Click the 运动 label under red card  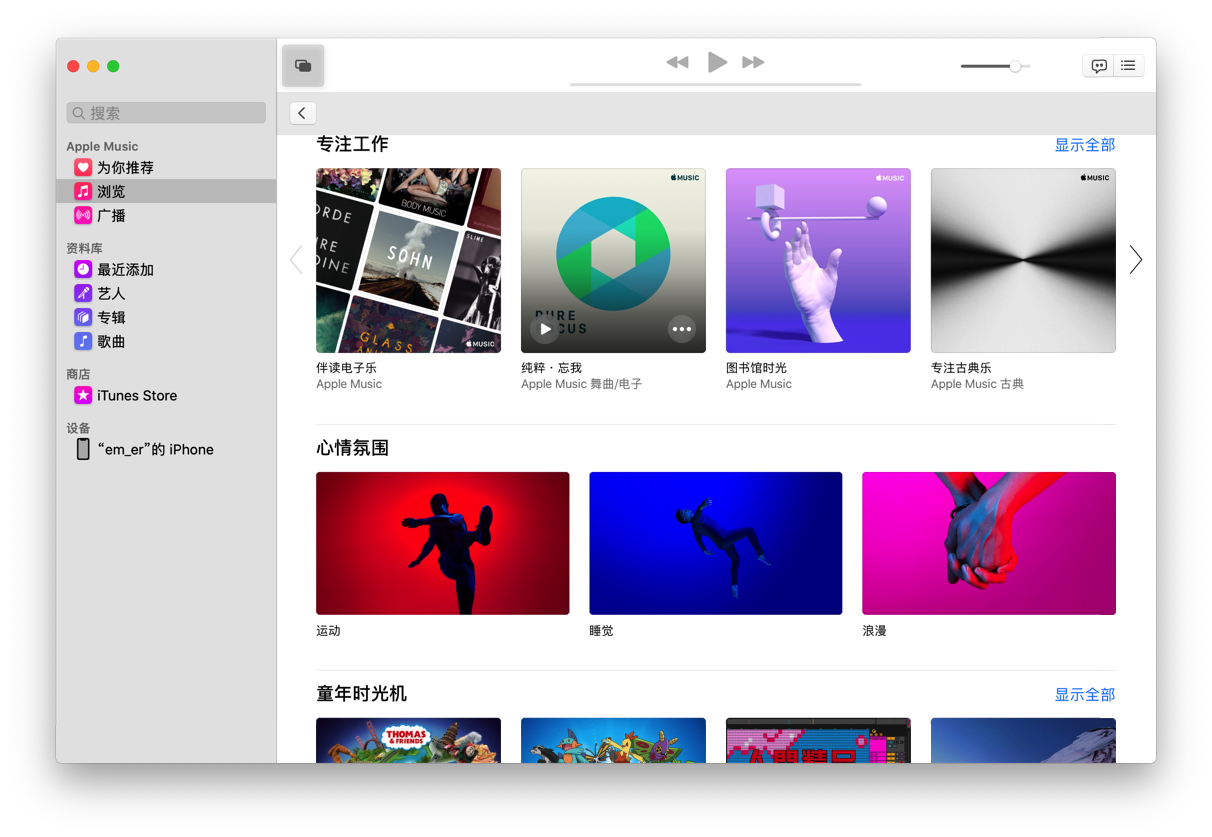tap(328, 631)
